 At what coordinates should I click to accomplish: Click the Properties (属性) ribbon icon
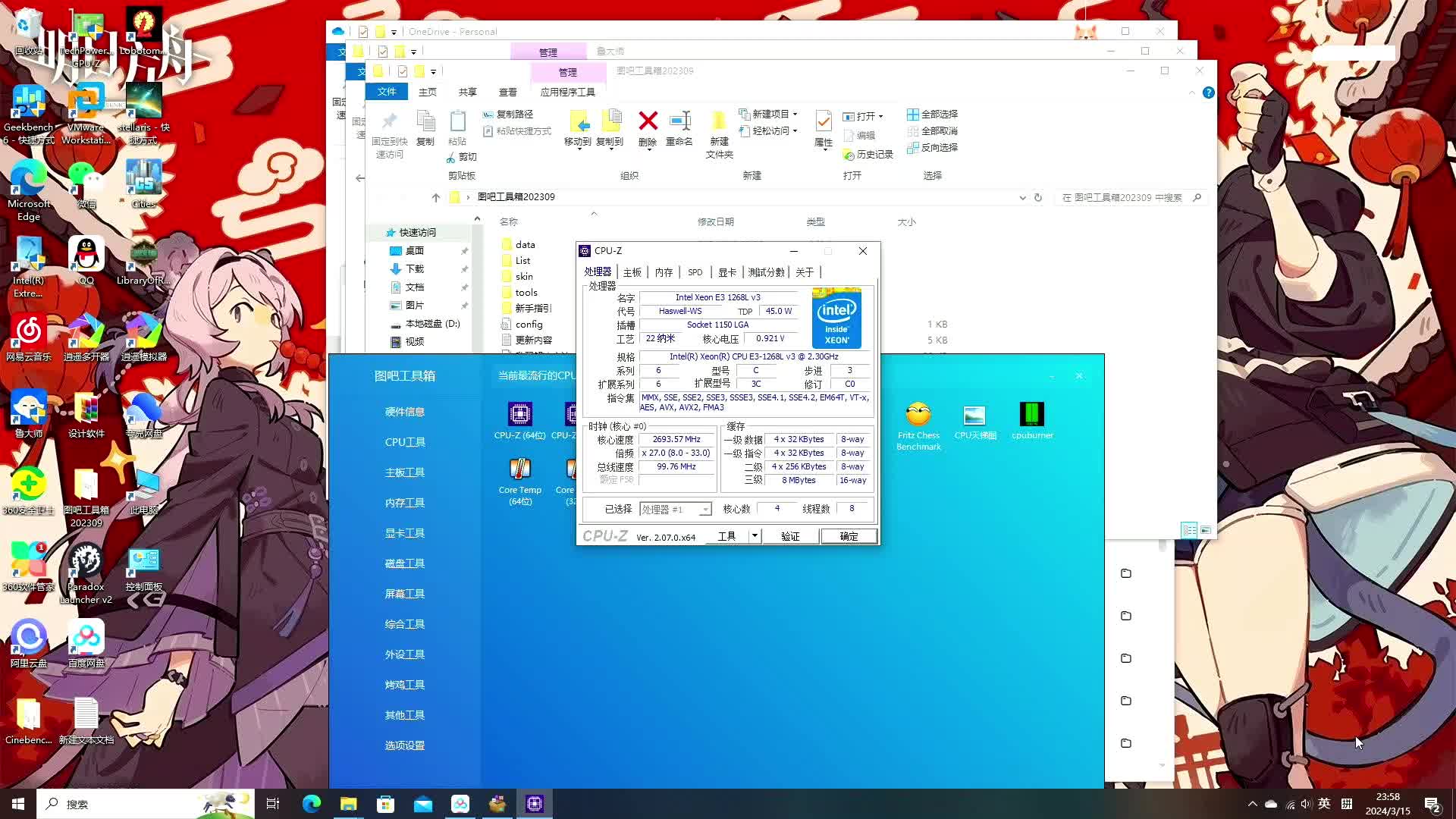pyautogui.click(x=824, y=121)
